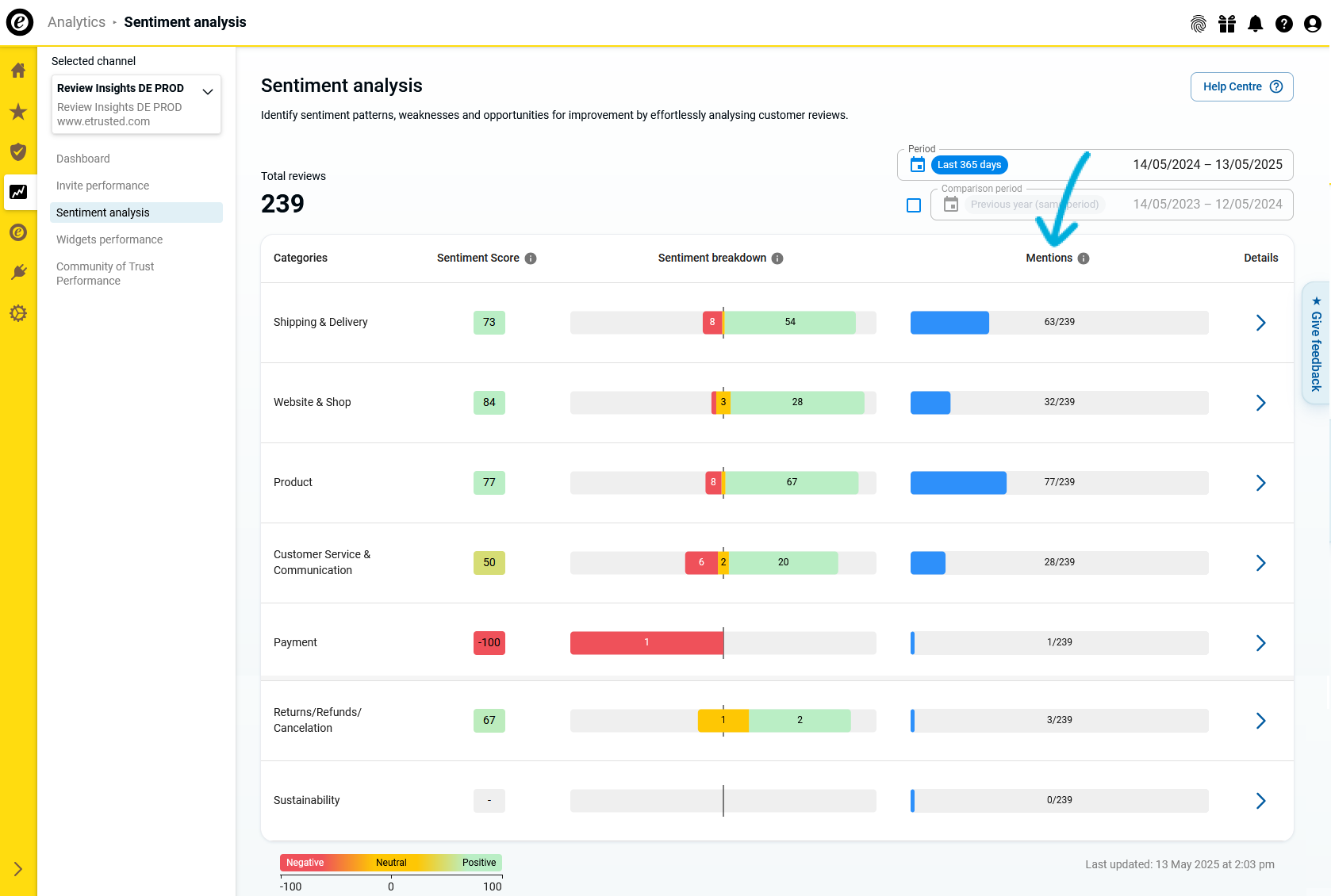The width and height of the screenshot is (1331, 896).
Task: Click the Payment score -100 badge
Action: tap(489, 643)
